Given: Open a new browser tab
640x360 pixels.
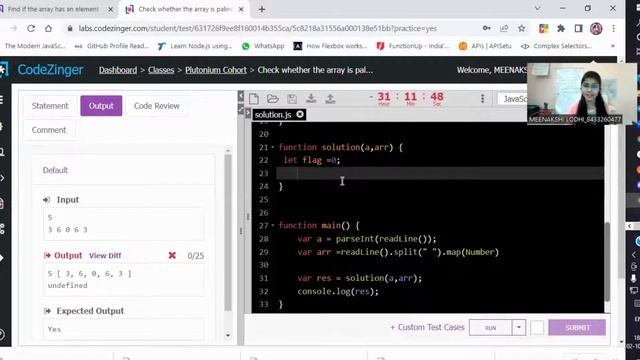Looking at the screenshot, I should (262, 9).
